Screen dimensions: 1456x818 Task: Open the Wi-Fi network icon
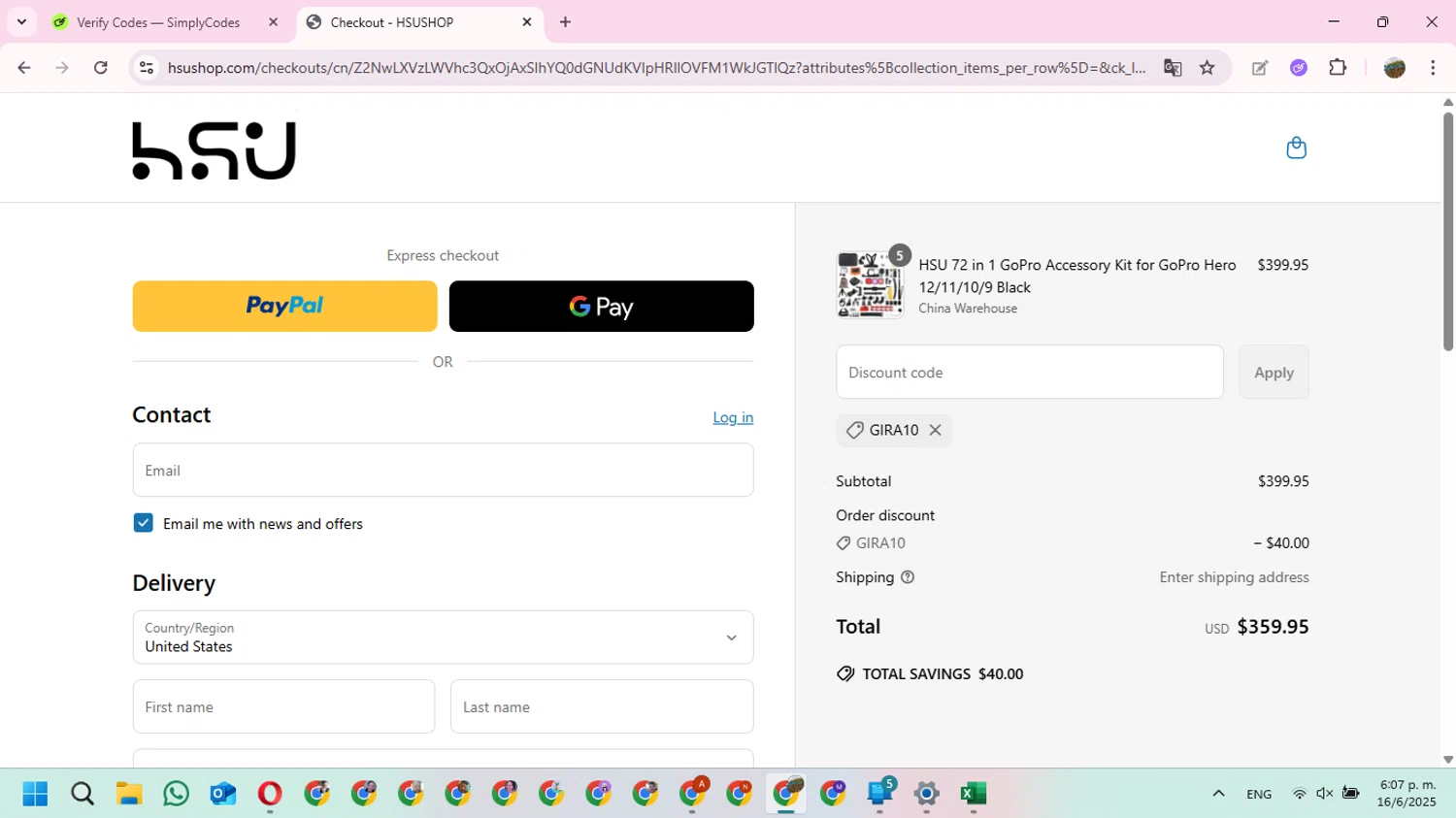click(1299, 794)
